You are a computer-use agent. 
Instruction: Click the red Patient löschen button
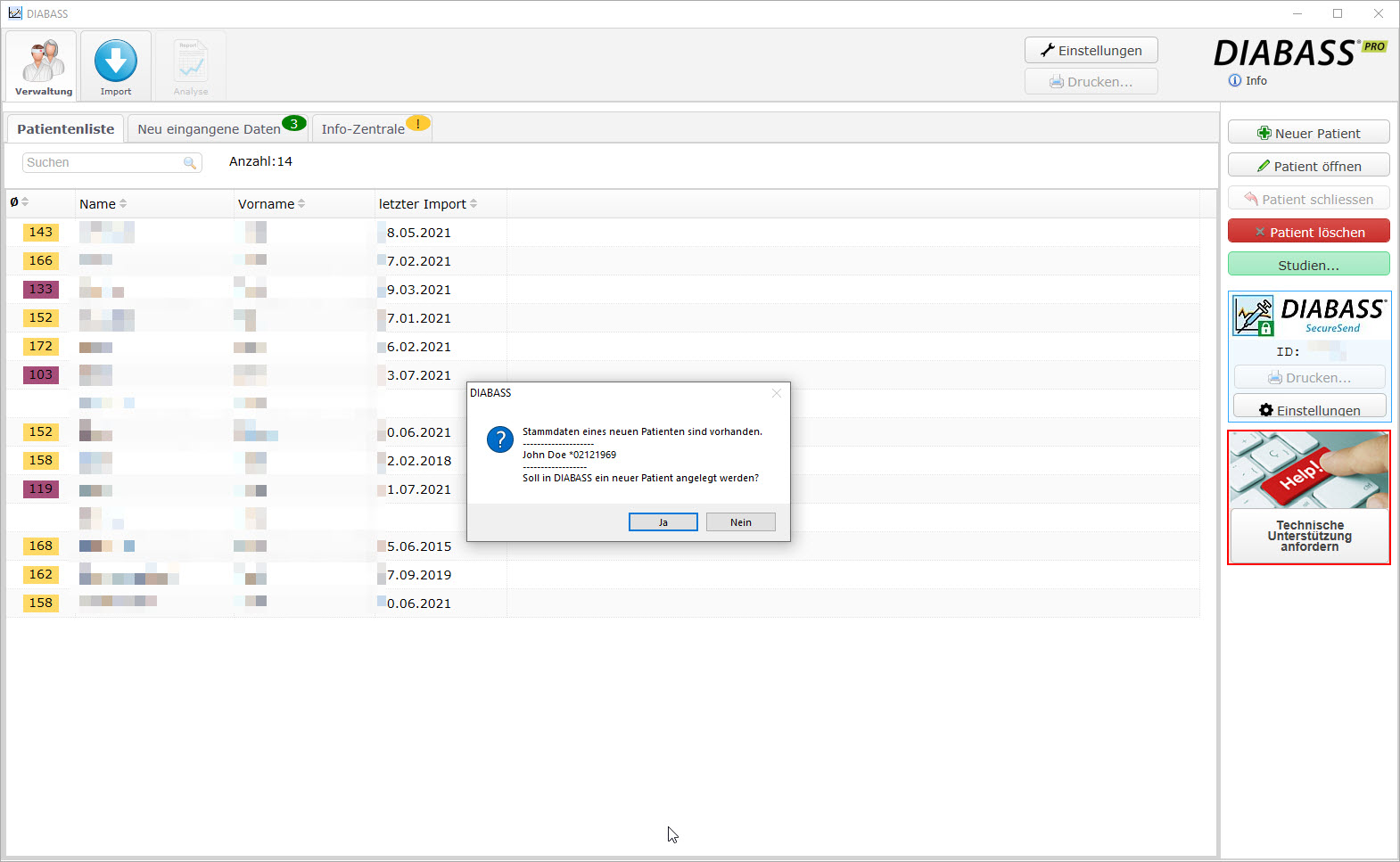[1308, 232]
